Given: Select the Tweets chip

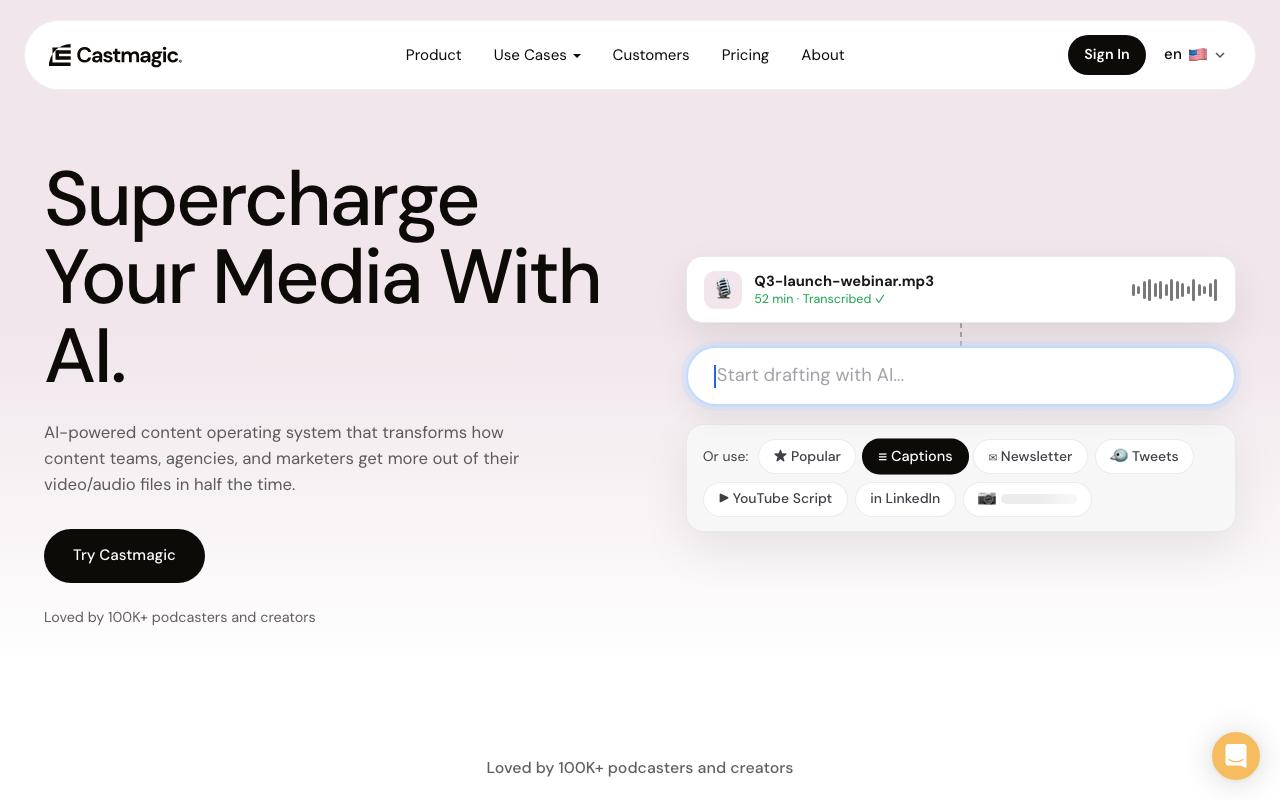Looking at the screenshot, I should coord(1144,457).
